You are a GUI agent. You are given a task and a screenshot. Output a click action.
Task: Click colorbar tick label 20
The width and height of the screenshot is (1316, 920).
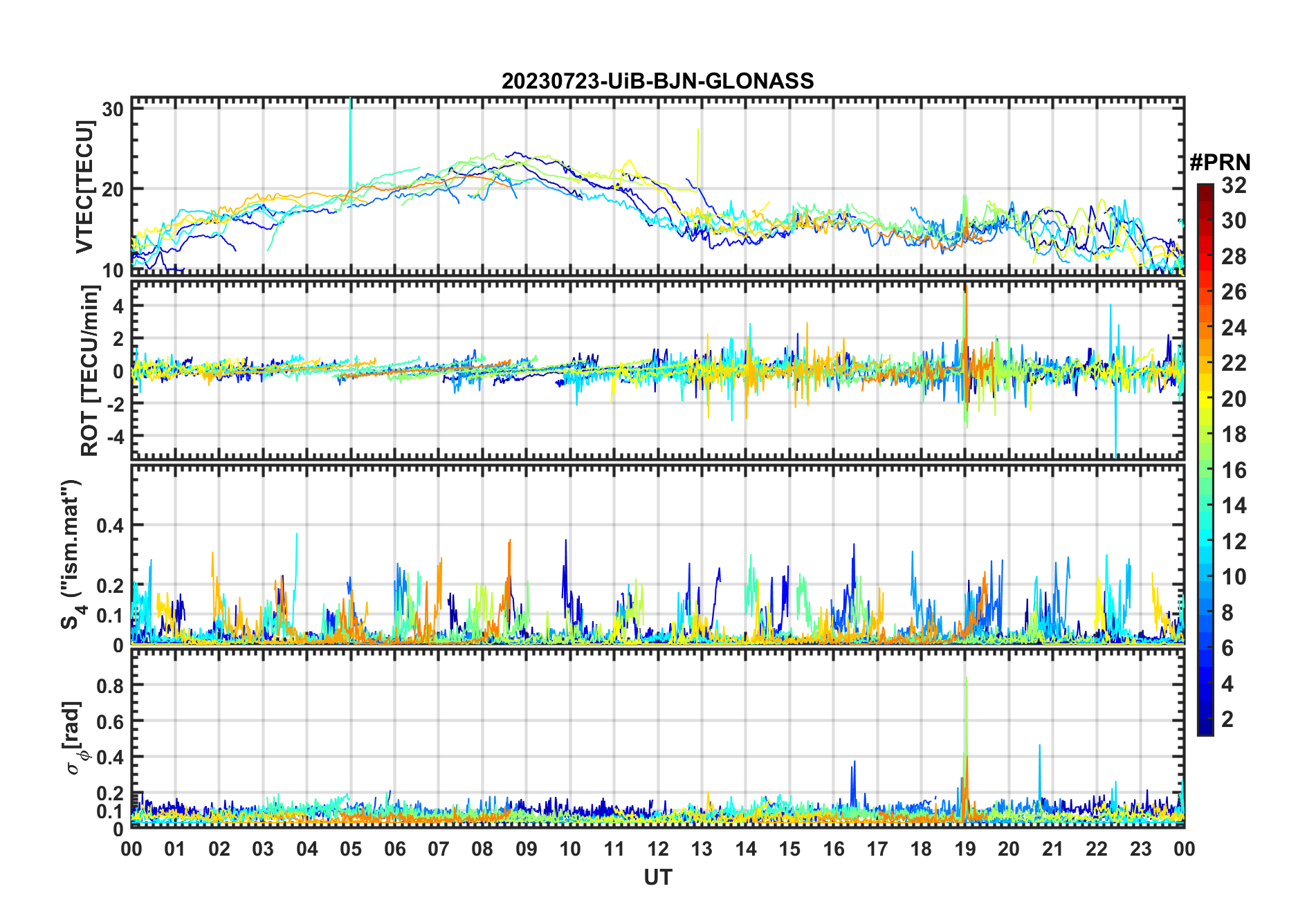click(1234, 399)
